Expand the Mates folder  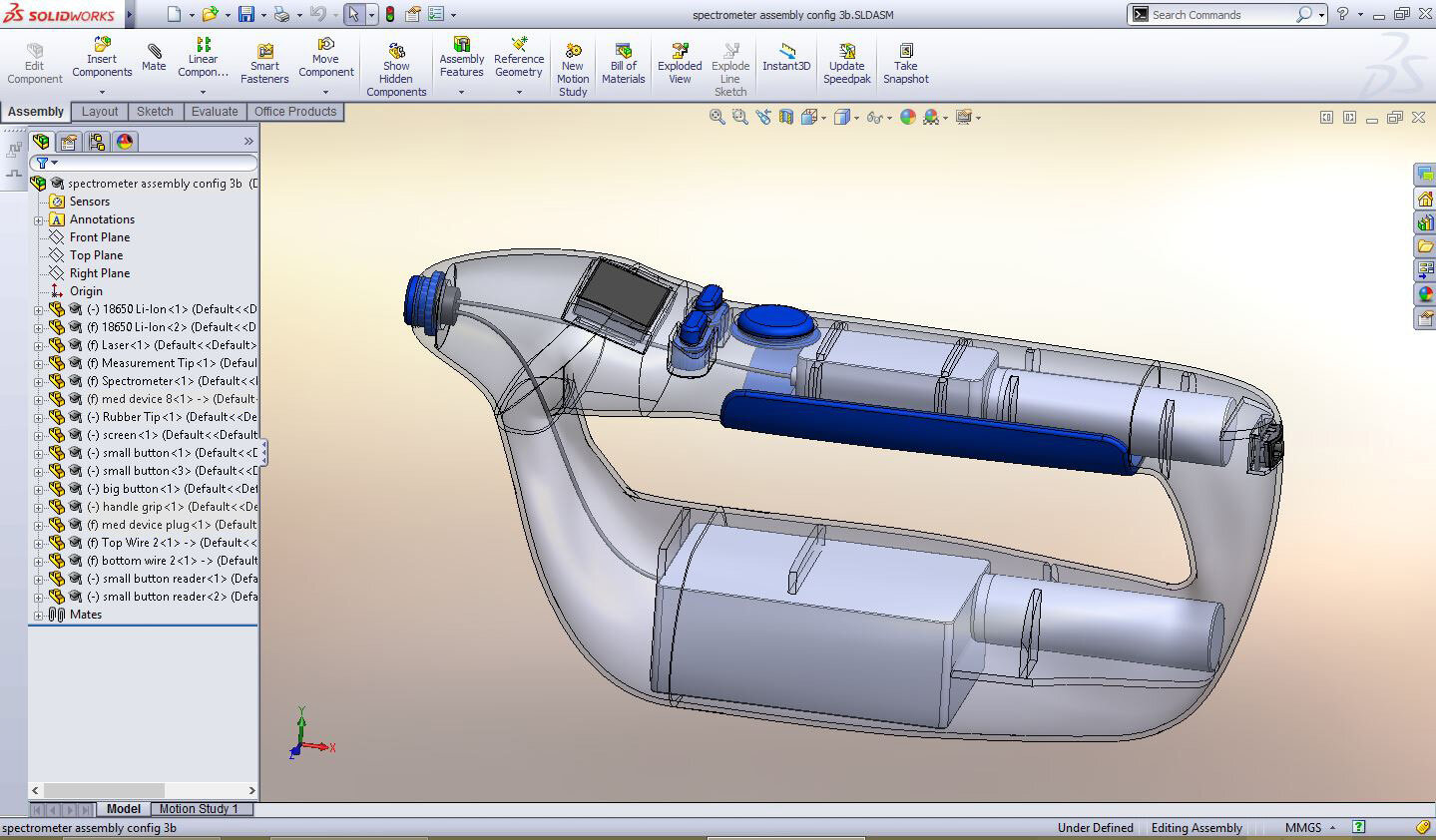tap(38, 615)
